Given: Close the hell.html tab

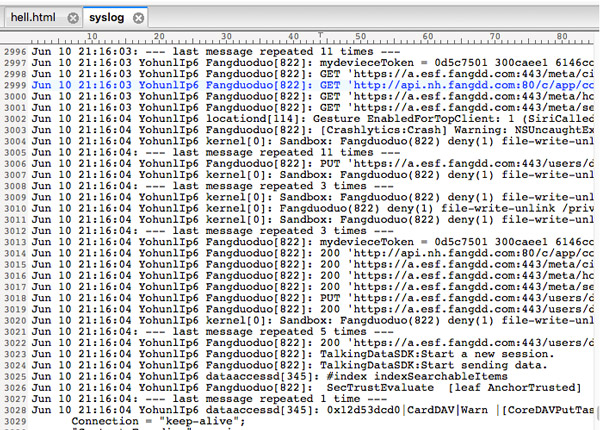Looking at the screenshot, I should click(73, 18).
